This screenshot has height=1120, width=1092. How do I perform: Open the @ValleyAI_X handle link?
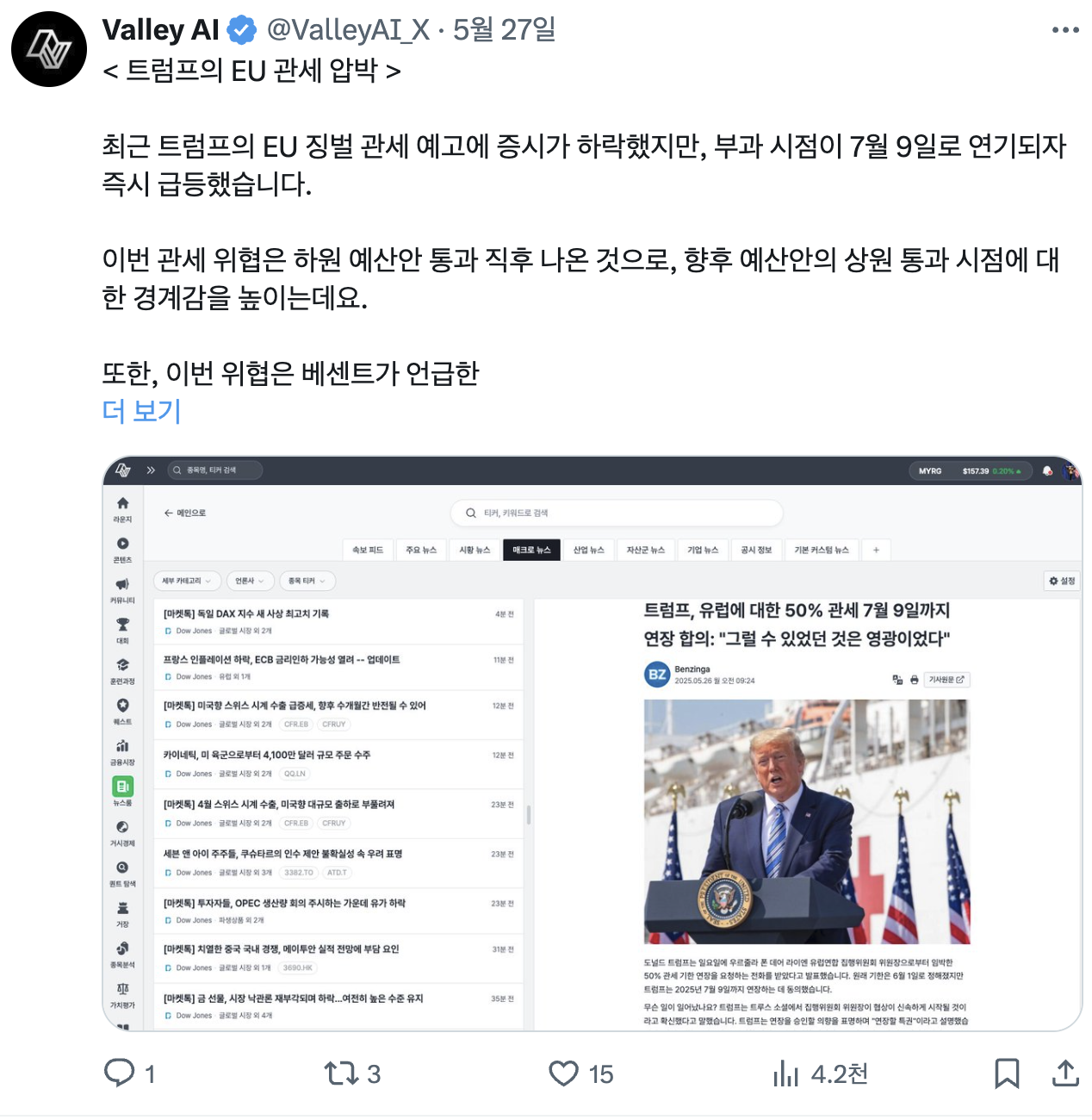coord(348,30)
